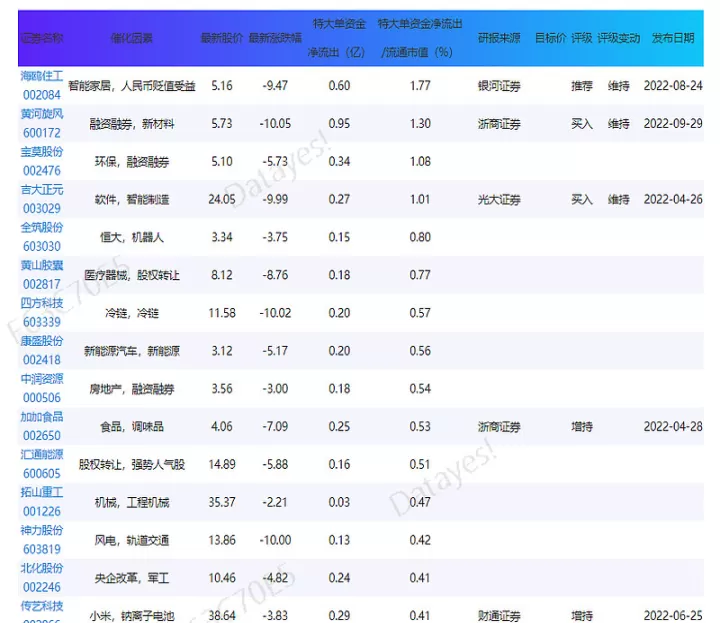Screen dimensions: 720x623
Task: Select catalyst text 新能源汽车，新能源
Action: [132, 351]
